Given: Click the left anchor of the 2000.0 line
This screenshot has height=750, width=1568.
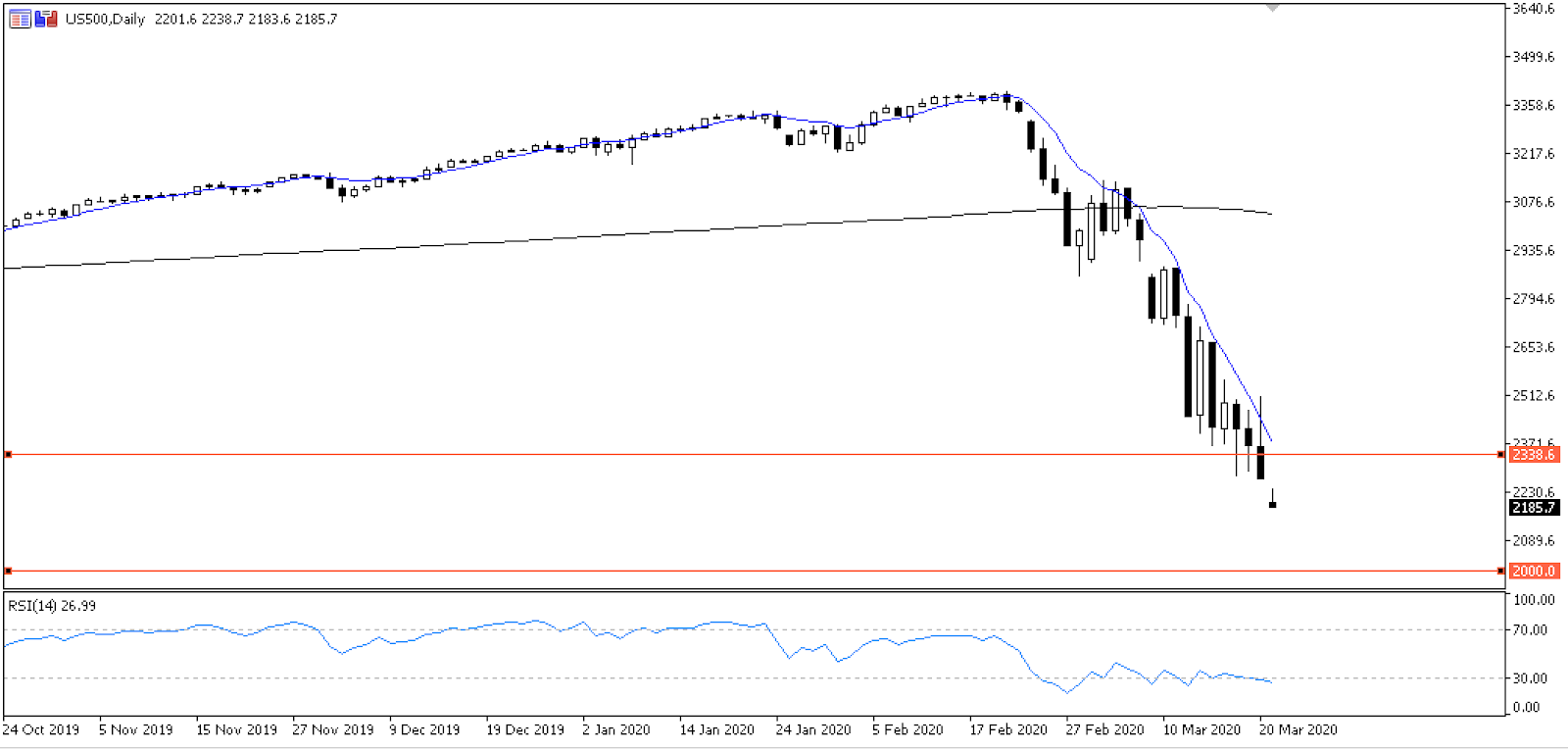Looking at the screenshot, I should (8, 571).
